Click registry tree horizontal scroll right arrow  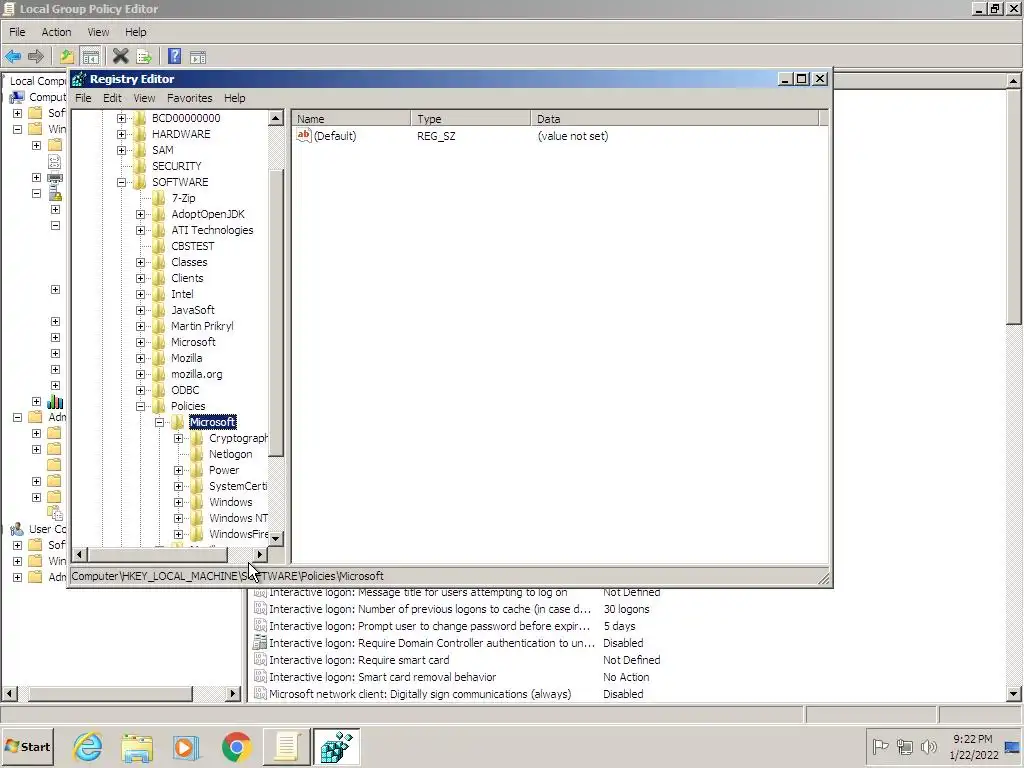(260, 554)
